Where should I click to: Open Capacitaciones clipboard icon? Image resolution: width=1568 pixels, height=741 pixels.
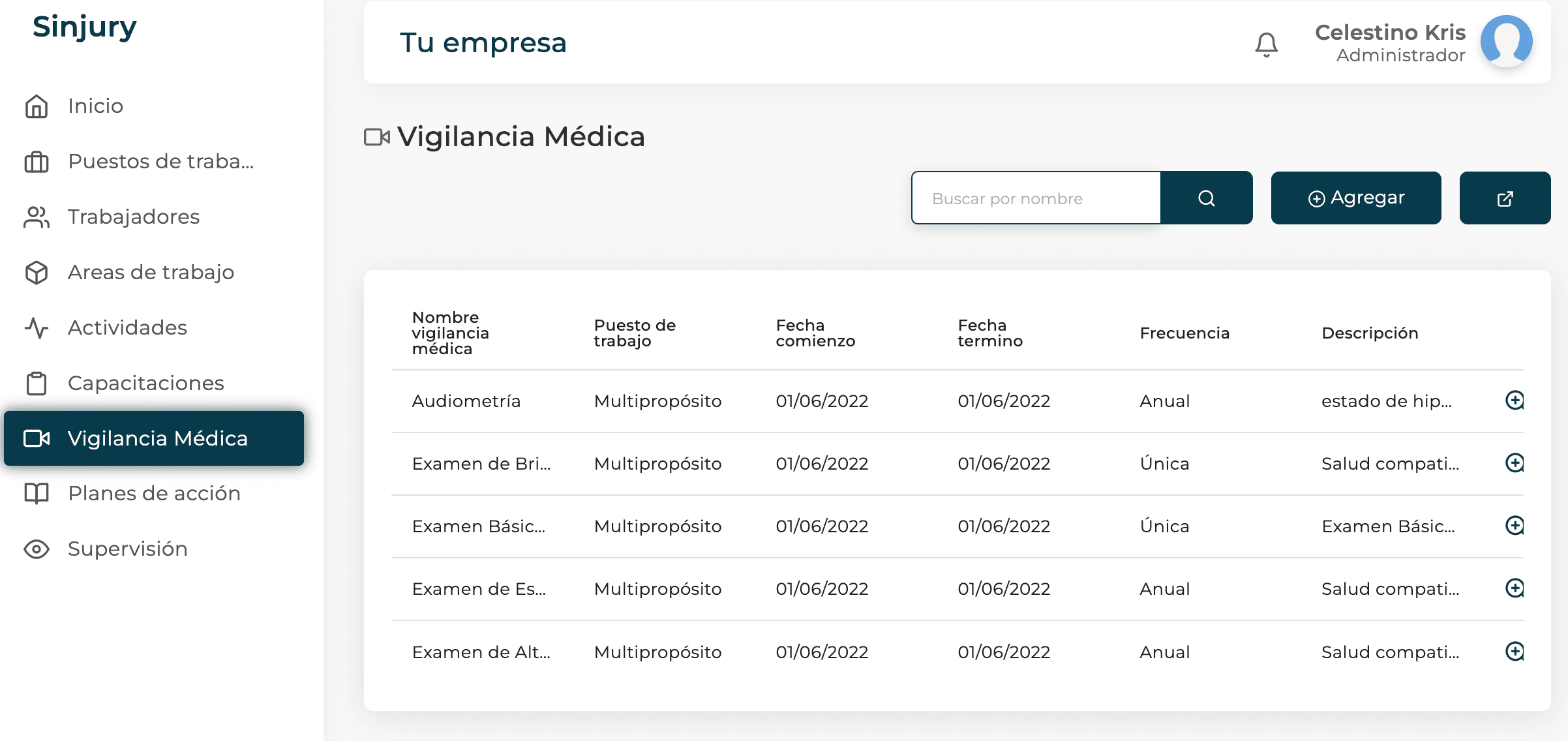(x=37, y=383)
